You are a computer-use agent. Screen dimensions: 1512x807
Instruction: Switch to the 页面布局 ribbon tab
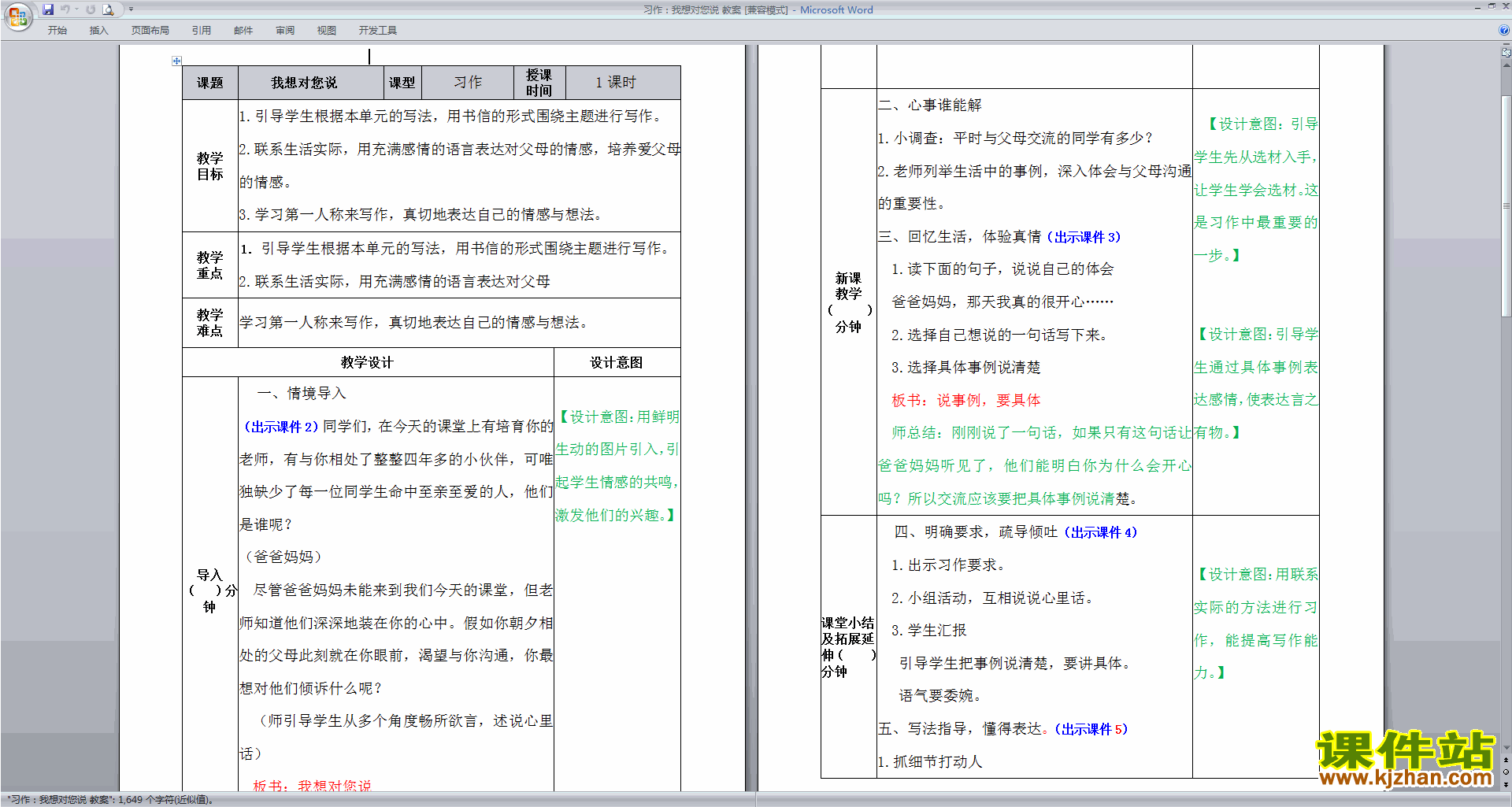coord(150,31)
